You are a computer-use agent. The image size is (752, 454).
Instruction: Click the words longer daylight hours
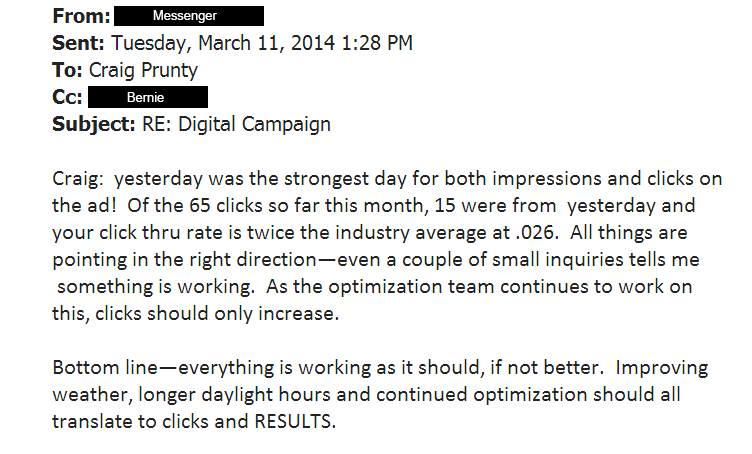tap(235, 395)
